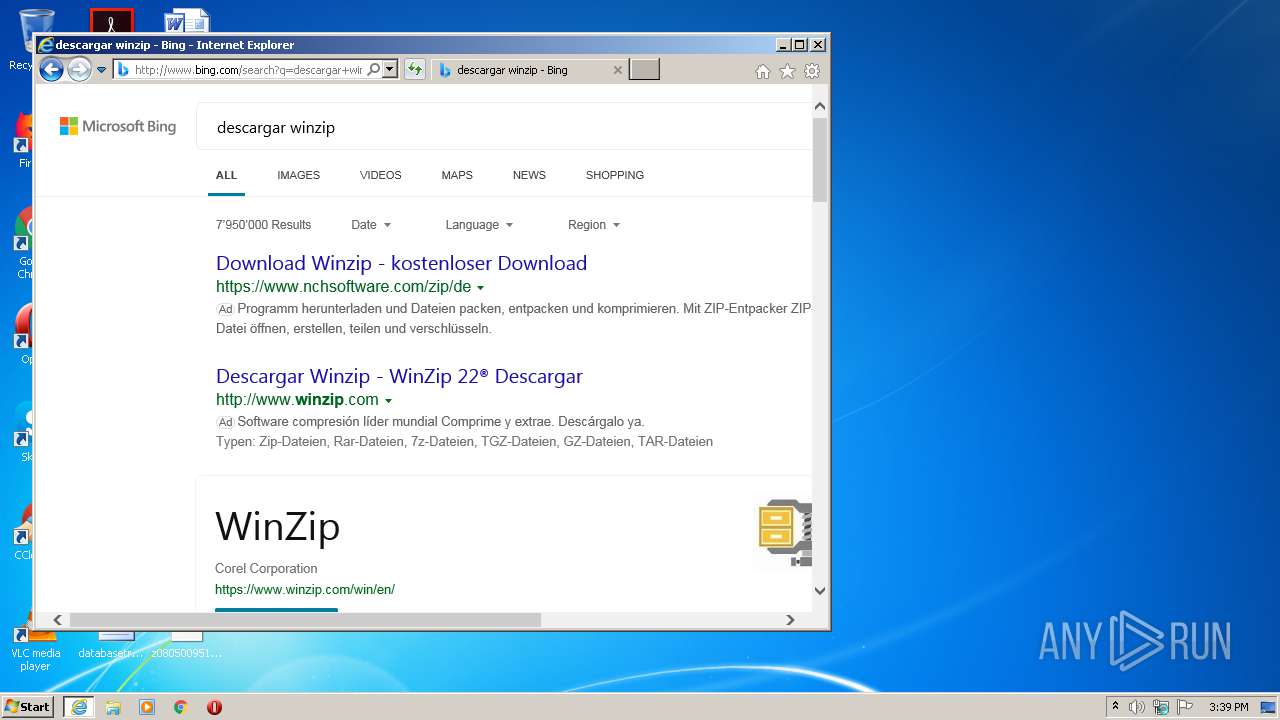Image resolution: width=1280 pixels, height=720 pixels.
Task: Expand the Language filter dropdown
Action: pyautogui.click(x=479, y=225)
